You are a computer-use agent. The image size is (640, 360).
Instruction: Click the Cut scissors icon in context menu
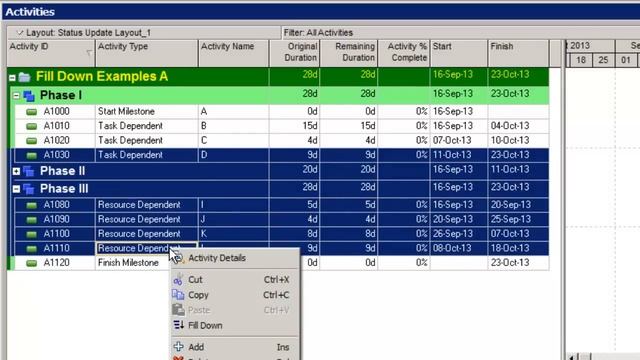coord(178,280)
